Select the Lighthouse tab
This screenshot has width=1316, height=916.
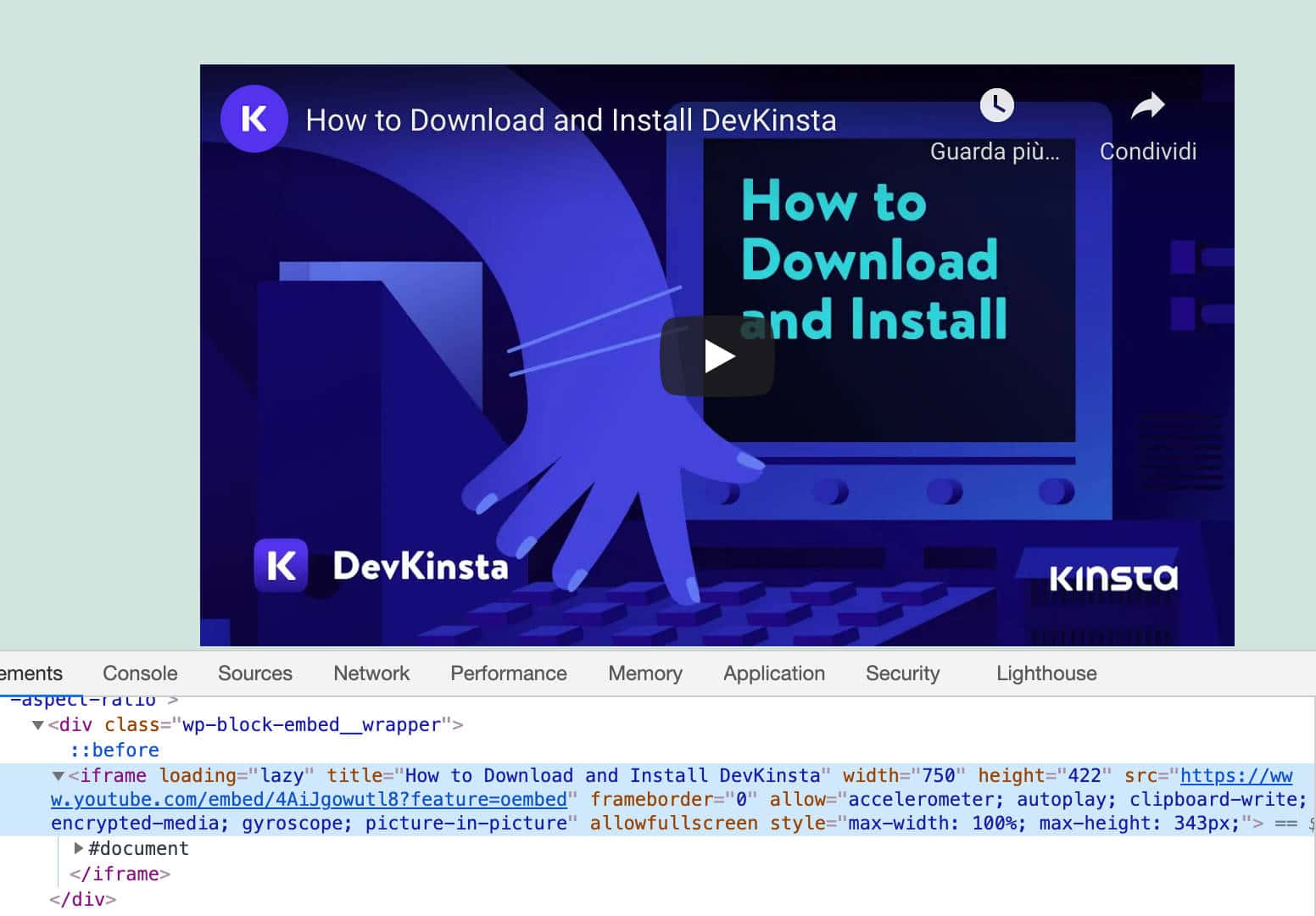[x=1046, y=673]
